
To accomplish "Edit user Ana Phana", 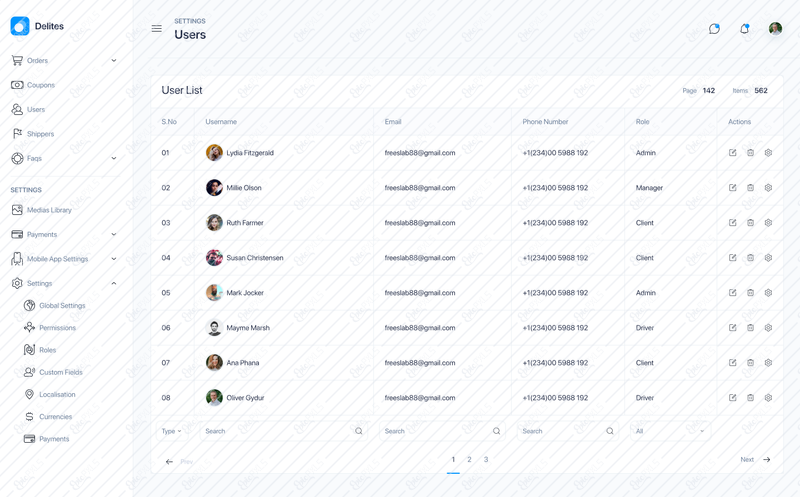I will tap(733, 363).
